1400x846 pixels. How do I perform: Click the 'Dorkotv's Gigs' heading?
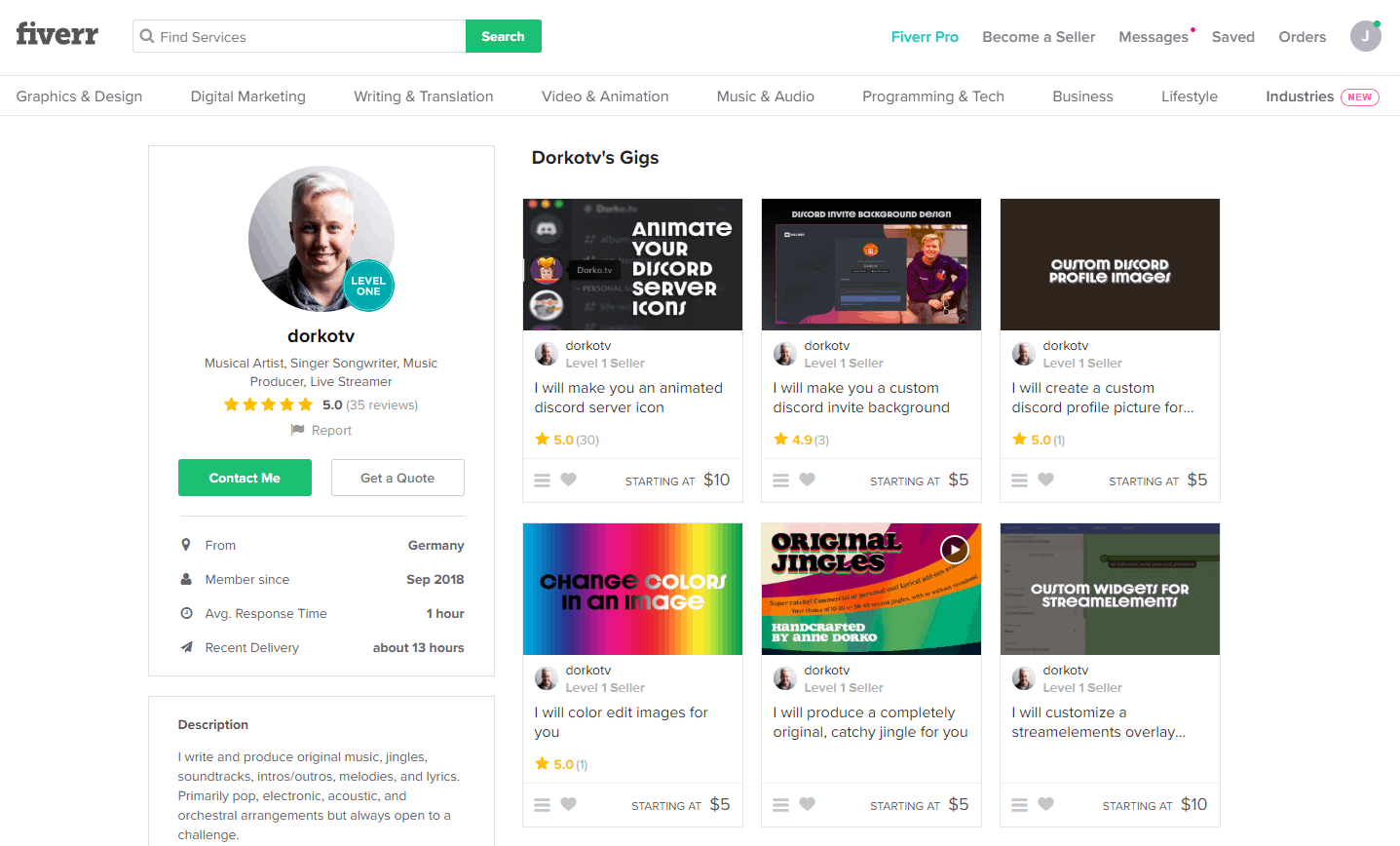(x=595, y=157)
